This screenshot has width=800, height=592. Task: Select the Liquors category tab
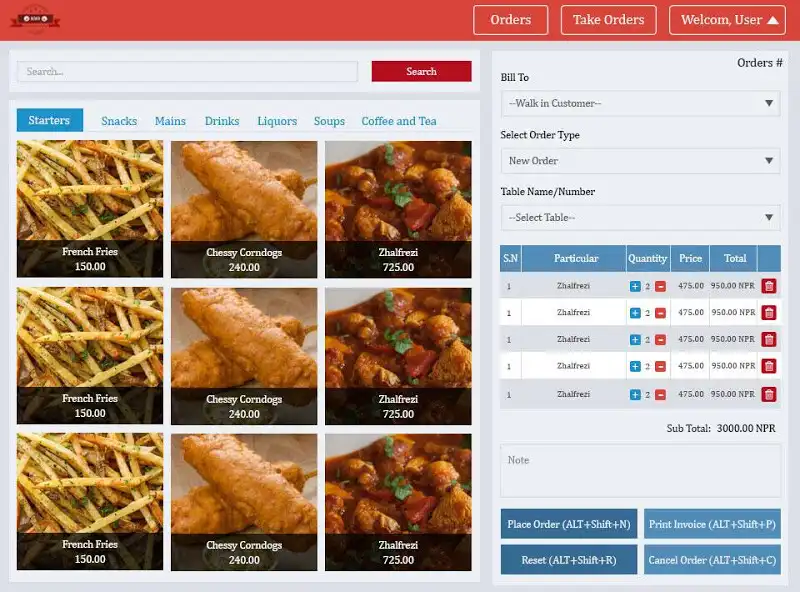click(277, 121)
